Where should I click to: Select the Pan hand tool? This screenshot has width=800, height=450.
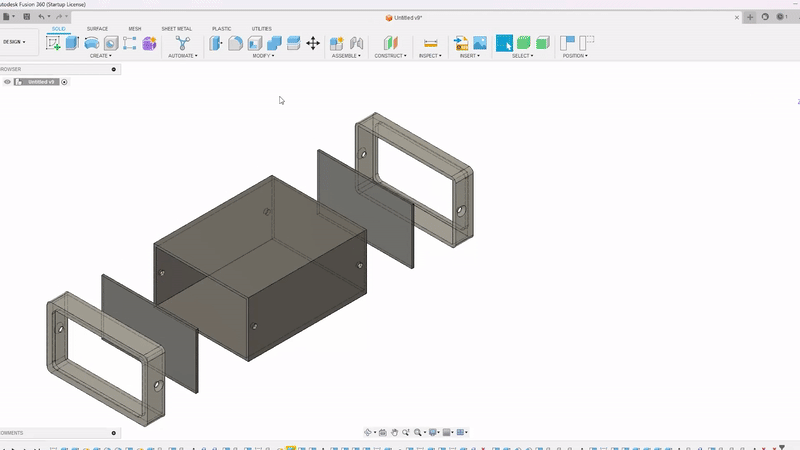pyautogui.click(x=394, y=432)
